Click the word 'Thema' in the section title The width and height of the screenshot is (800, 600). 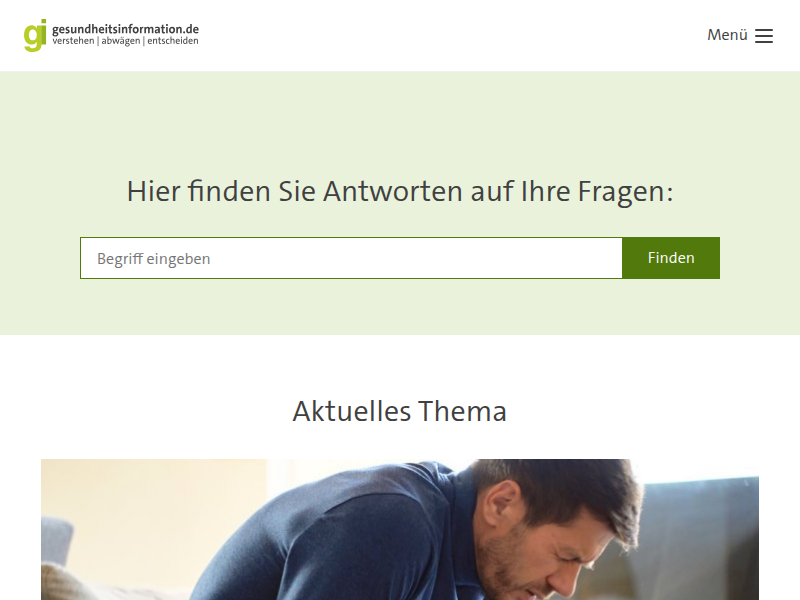point(462,411)
